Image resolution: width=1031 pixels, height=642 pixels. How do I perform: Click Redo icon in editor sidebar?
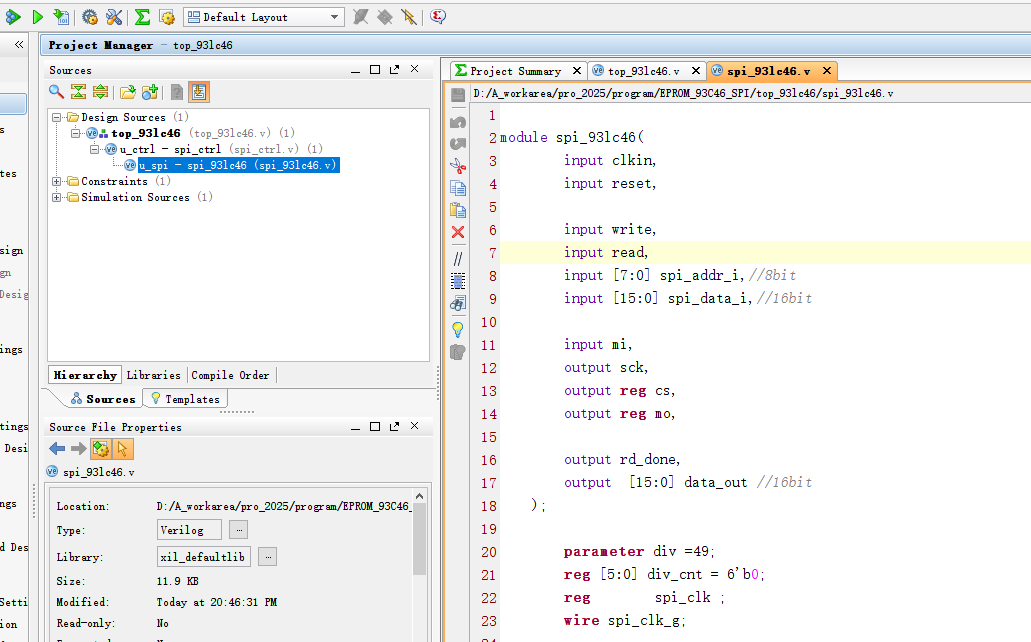point(458,143)
